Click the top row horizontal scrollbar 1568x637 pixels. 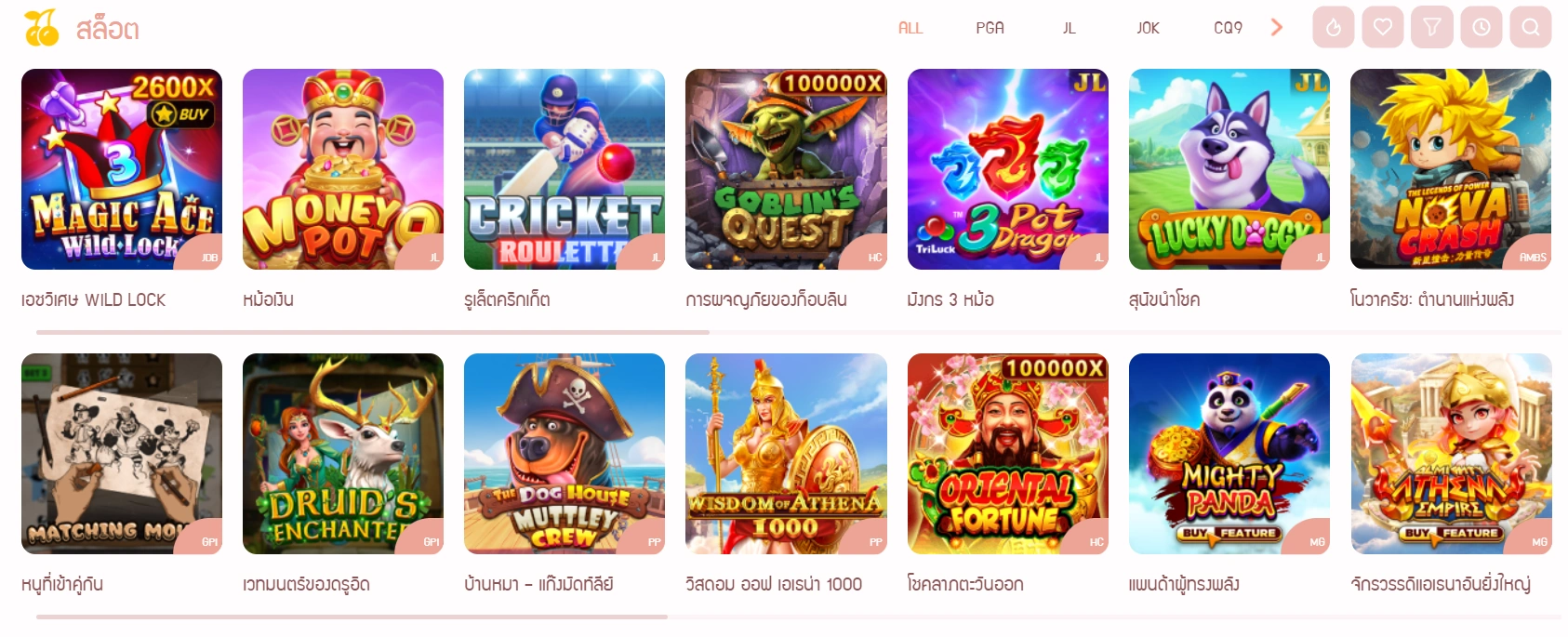tap(373, 332)
